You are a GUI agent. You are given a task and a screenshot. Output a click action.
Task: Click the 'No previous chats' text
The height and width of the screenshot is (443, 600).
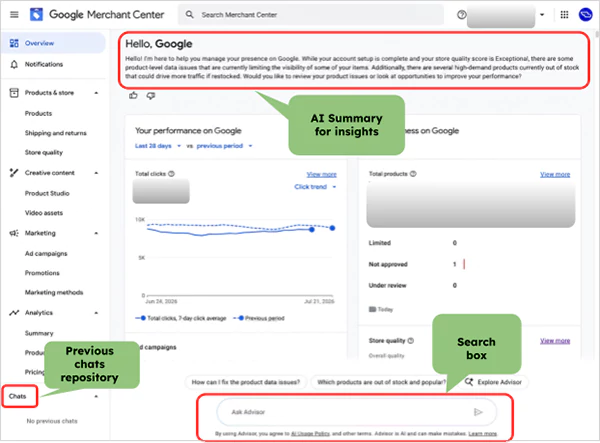(x=52, y=421)
